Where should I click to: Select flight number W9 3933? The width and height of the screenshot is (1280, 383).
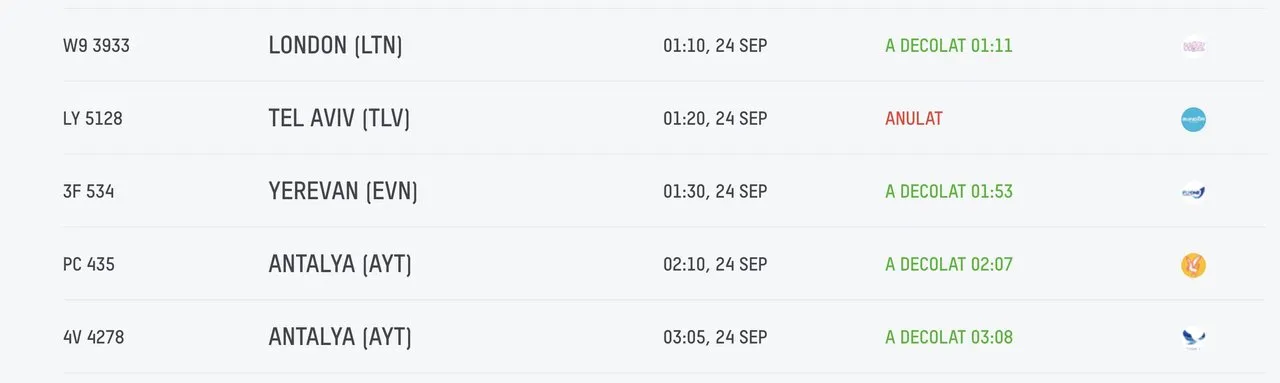96,46
